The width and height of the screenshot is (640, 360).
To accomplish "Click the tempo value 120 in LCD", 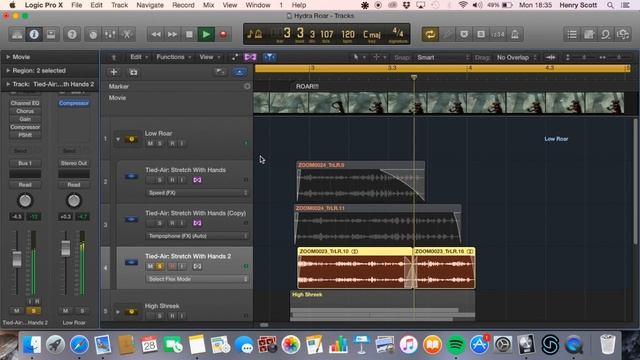I will pos(348,34).
